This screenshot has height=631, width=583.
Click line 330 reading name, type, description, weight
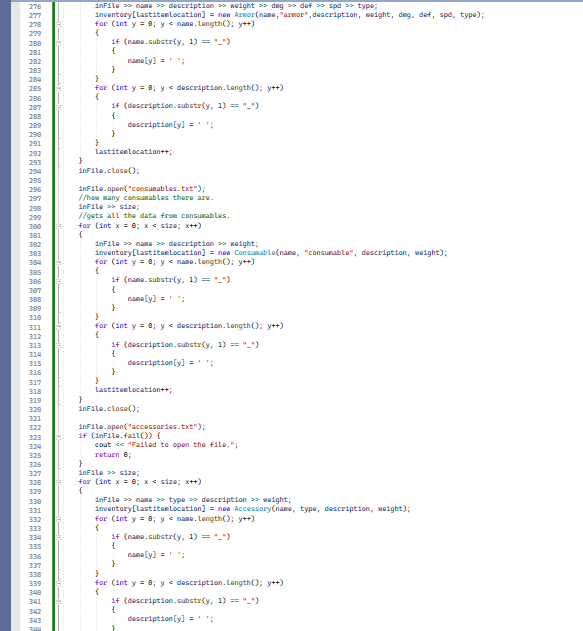click(193, 500)
